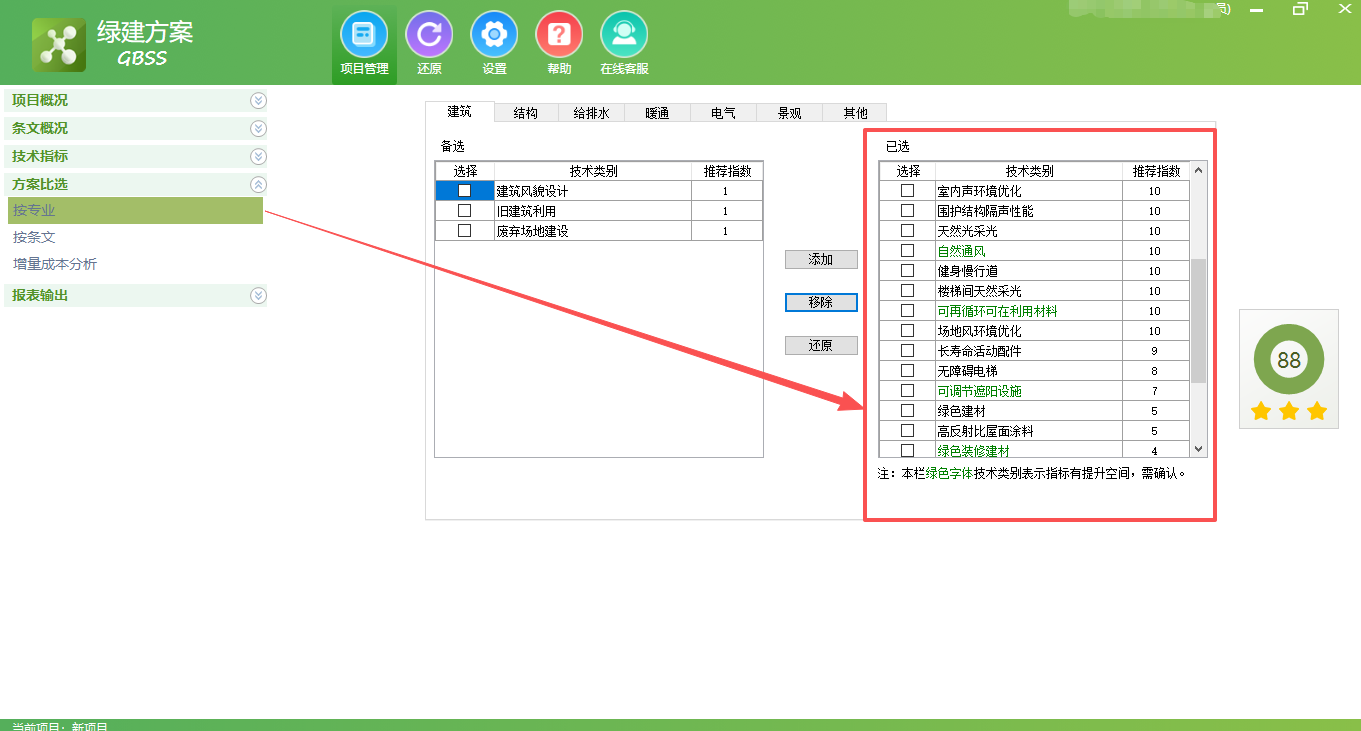Click the 还原 toolbar icon
1361x731 pixels.
tap(428, 42)
